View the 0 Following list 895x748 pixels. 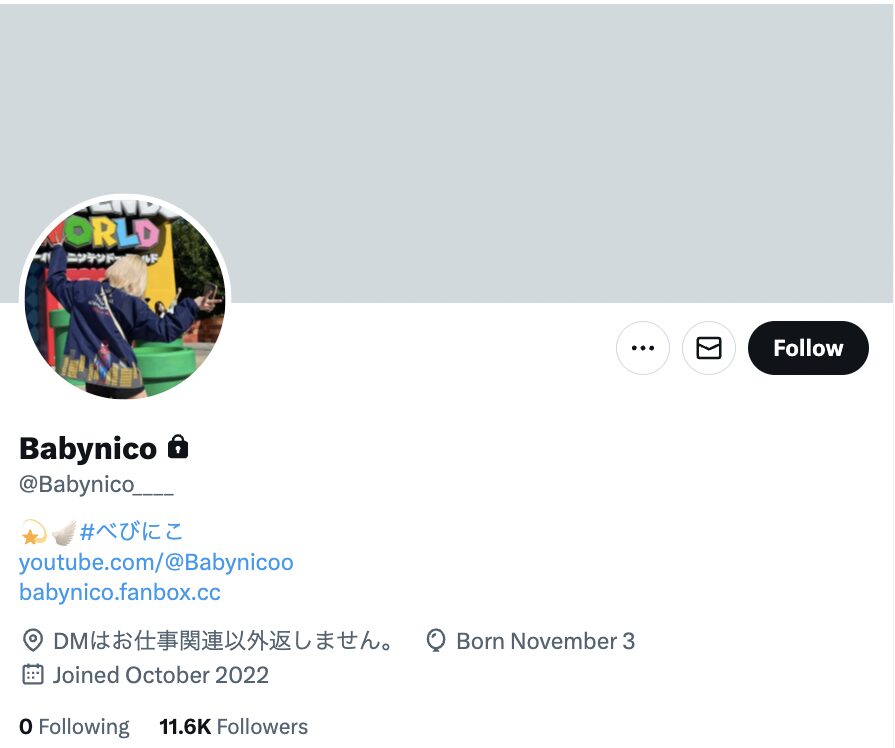[x=74, y=727]
